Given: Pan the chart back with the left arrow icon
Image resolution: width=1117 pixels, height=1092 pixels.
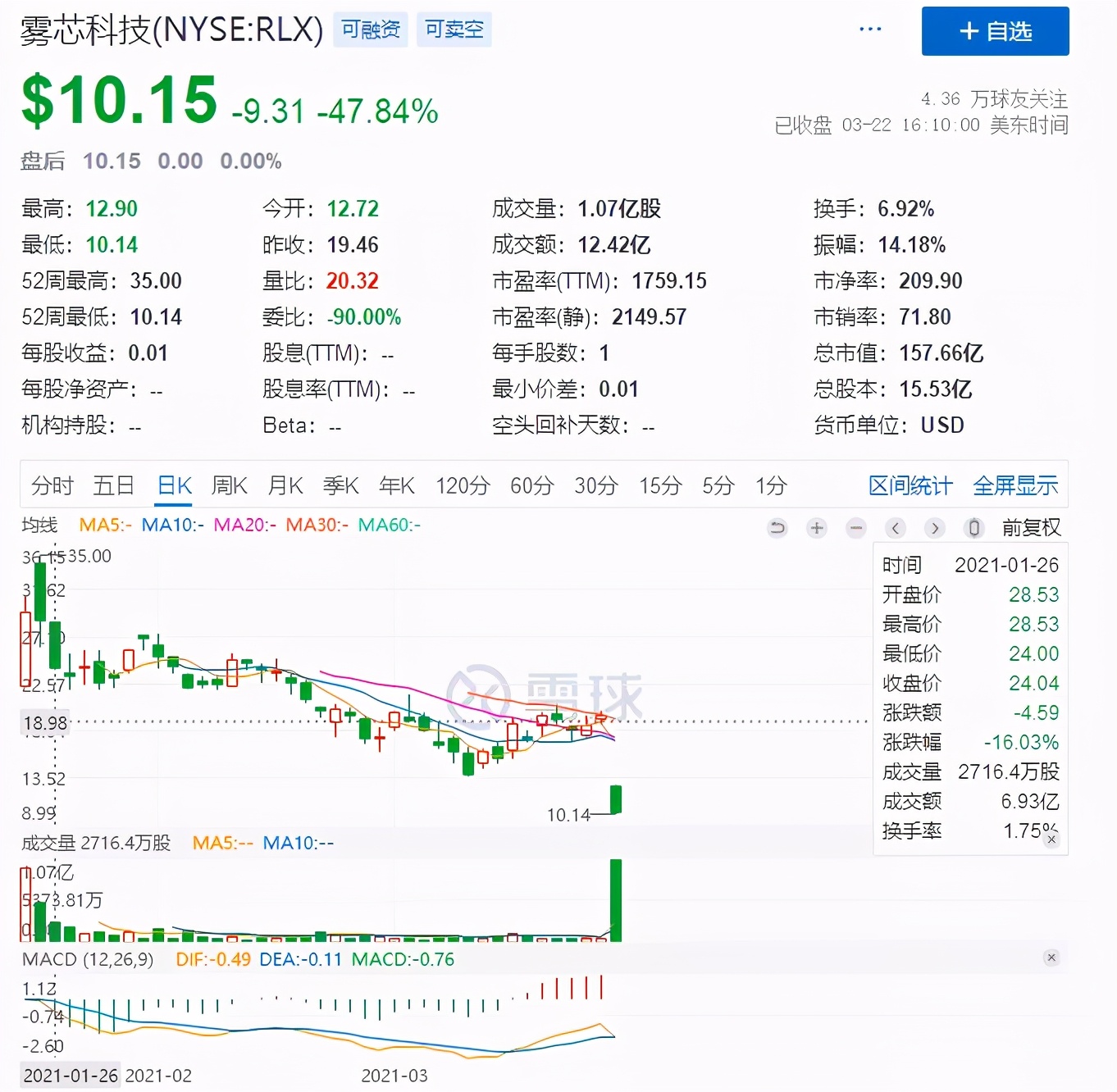Looking at the screenshot, I should [x=896, y=528].
